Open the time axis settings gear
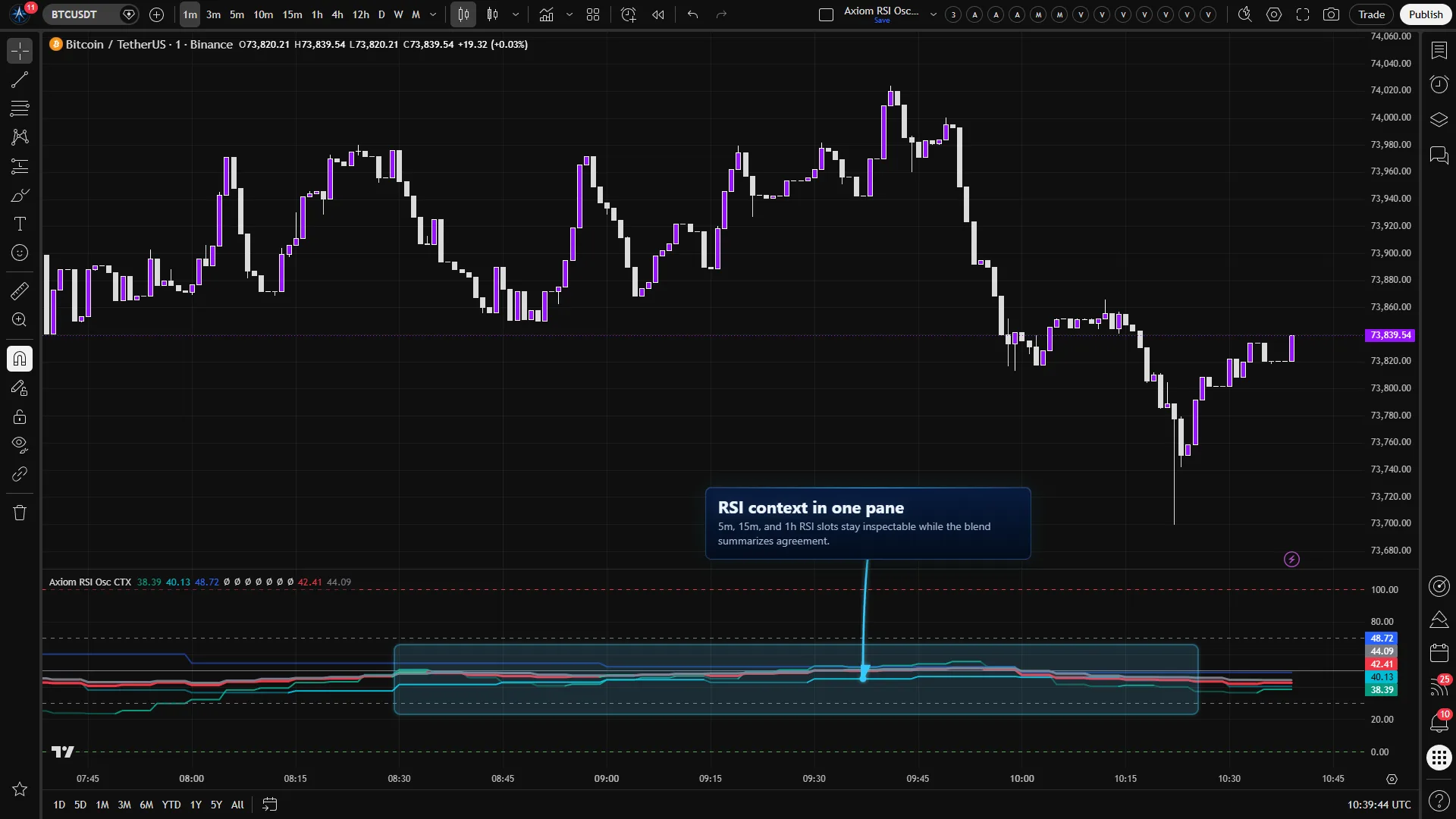Viewport: 1456px width, 819px height. [1392, 779]
